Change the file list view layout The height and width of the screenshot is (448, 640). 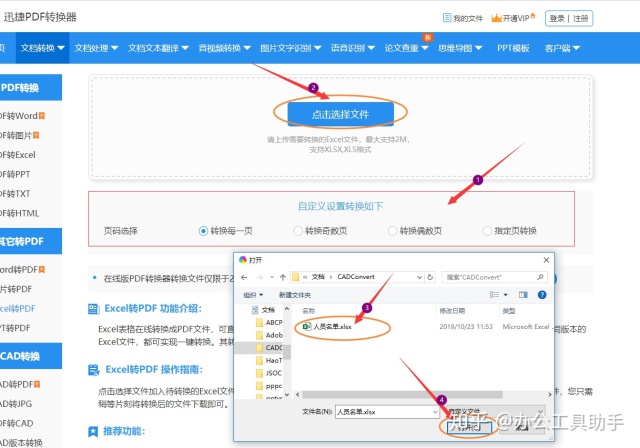tap(494, 295)
